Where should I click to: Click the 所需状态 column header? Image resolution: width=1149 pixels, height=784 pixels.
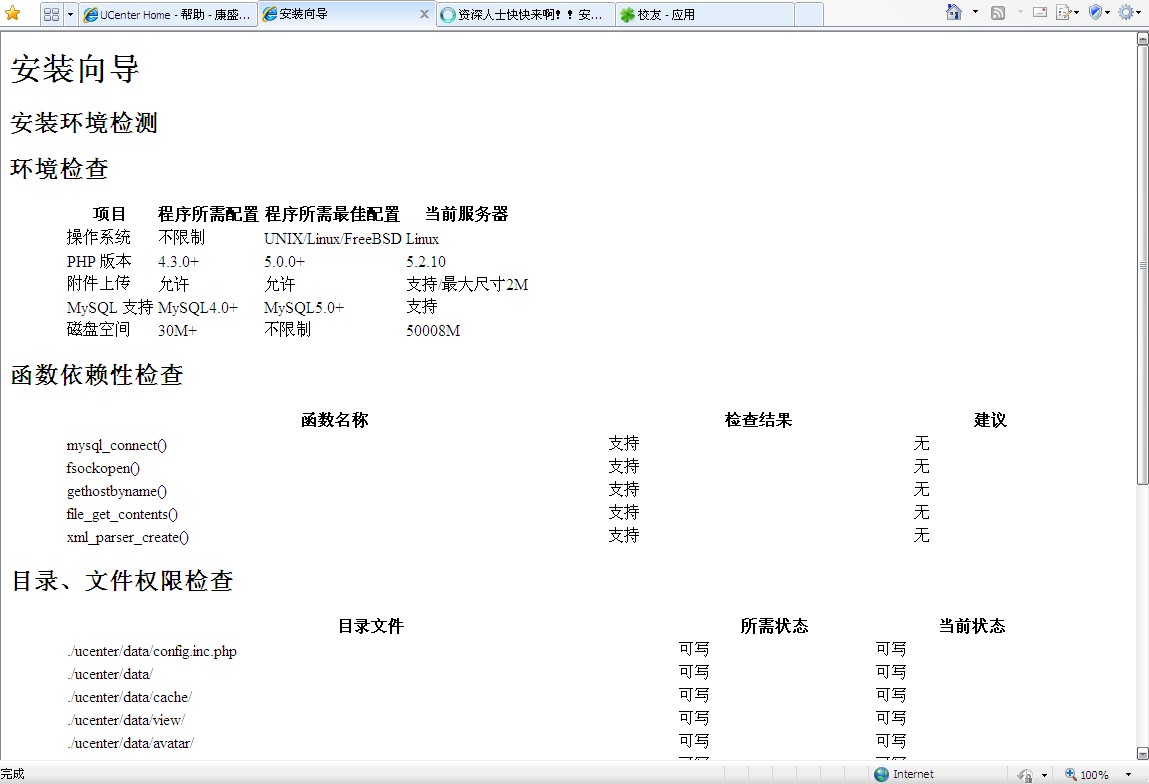(x=775, y=626)
